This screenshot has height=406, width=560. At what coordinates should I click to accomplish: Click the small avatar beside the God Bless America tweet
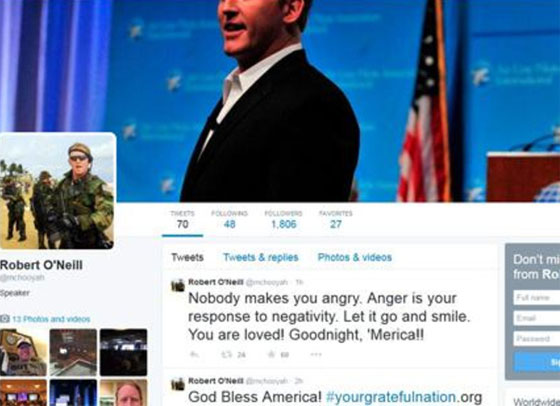(x=178, y=384)
